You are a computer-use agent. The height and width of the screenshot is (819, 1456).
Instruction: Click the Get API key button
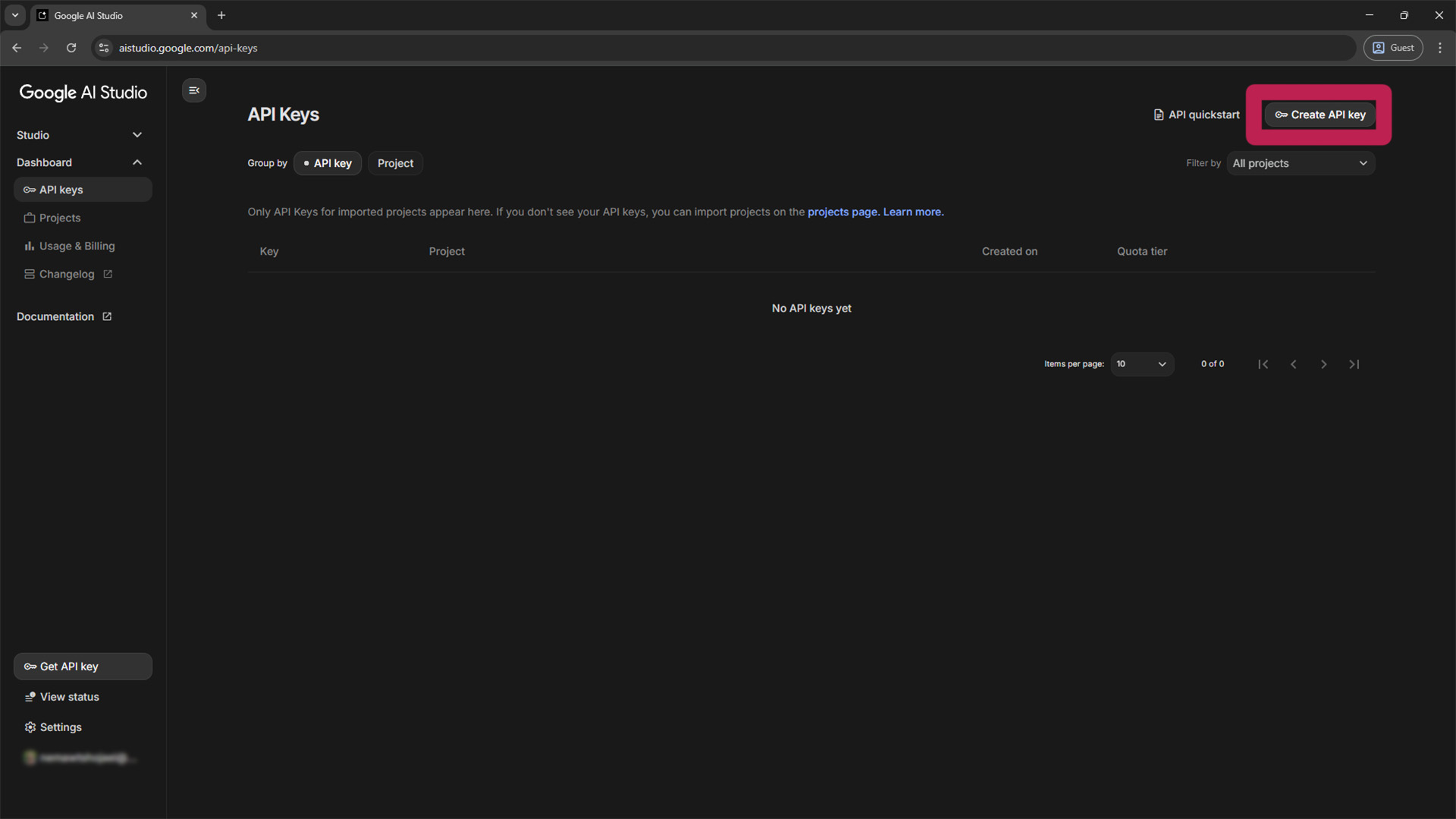[83, 667]
